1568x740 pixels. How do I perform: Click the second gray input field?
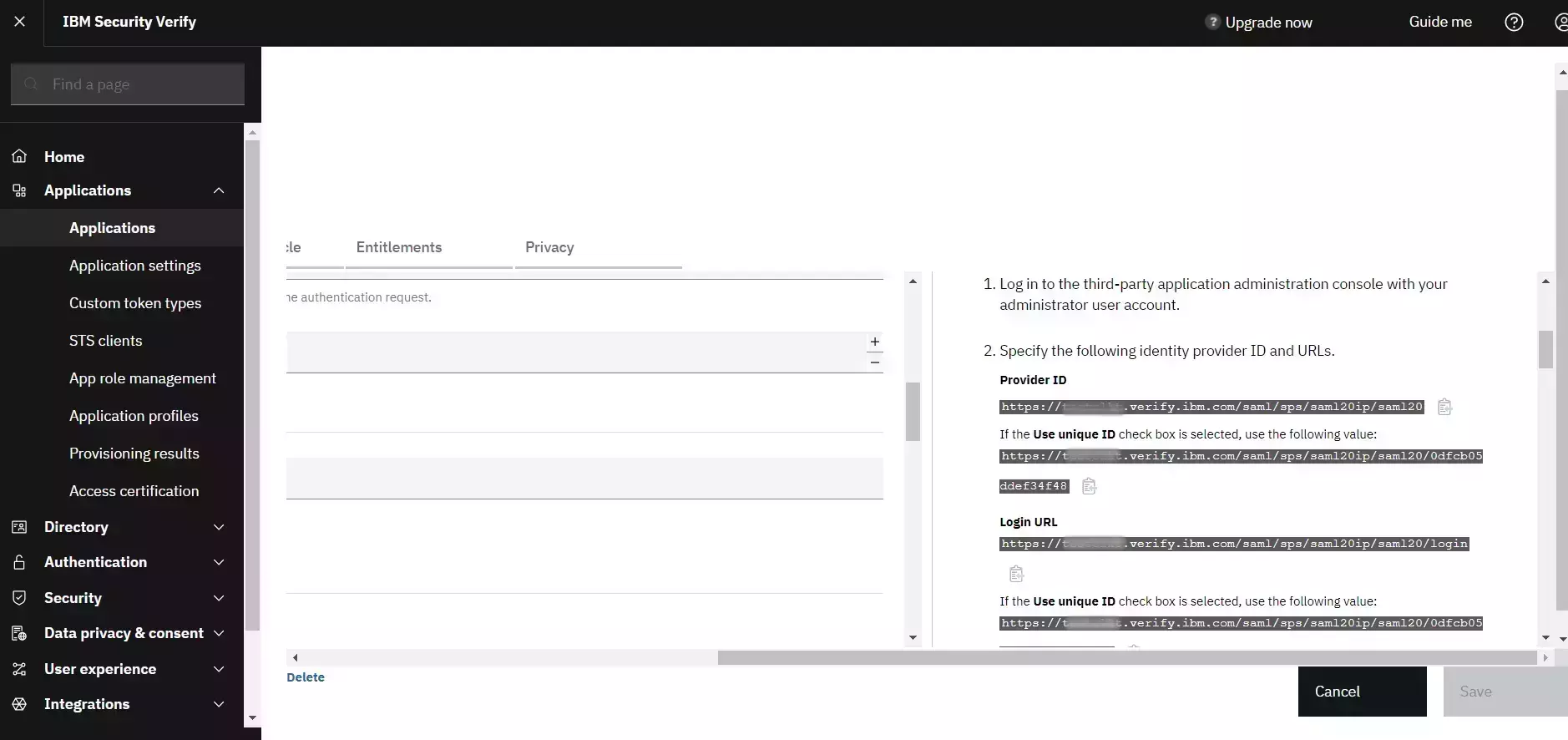pyautogui.click(x=584, y=479)
